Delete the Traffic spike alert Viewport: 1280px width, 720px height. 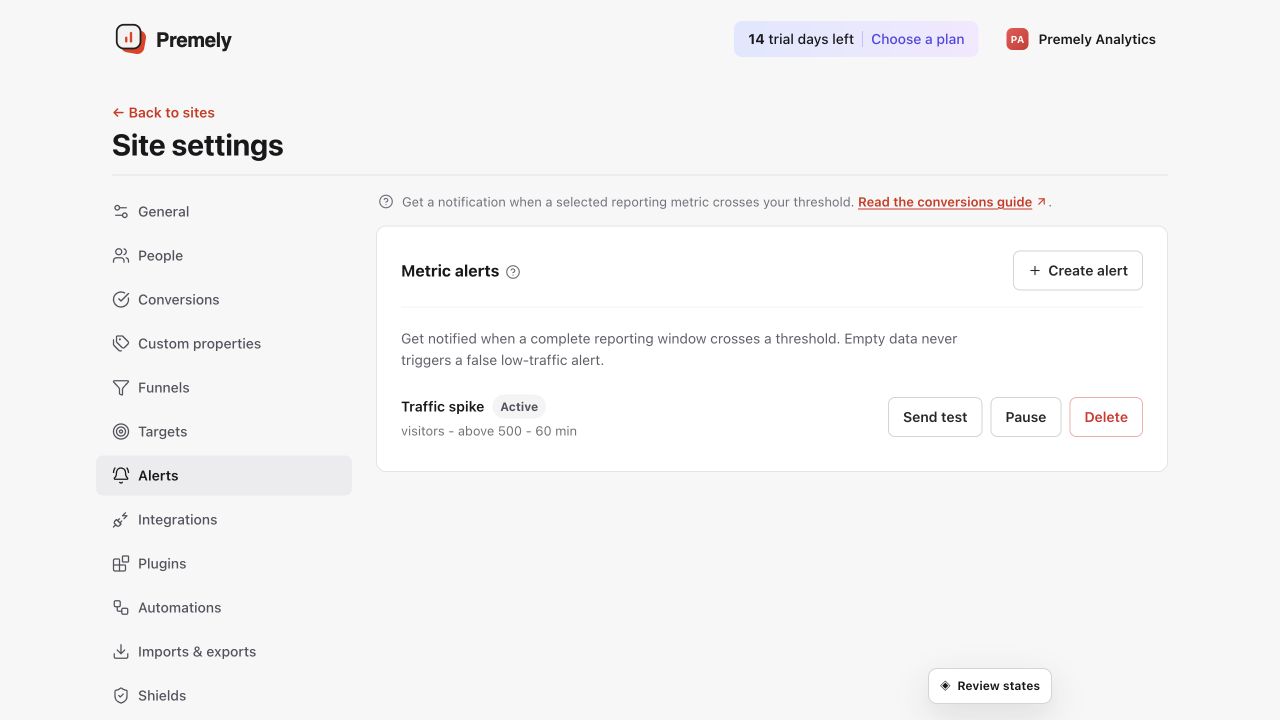pyautogui.click(x=1106, y=417)
